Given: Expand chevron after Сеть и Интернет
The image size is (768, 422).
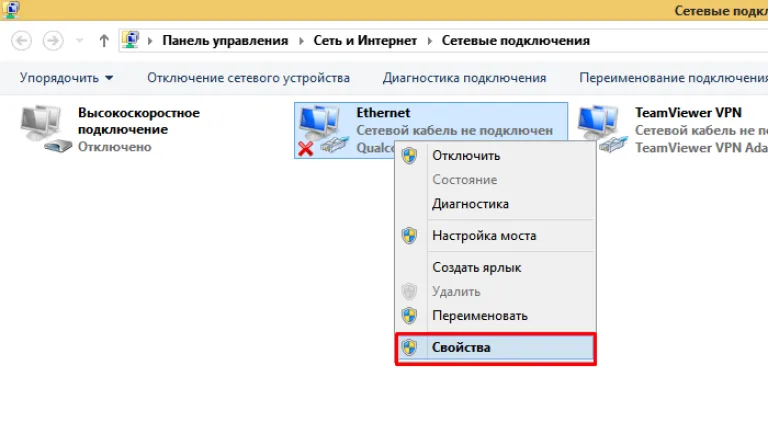Looking at the screenshot, I should tap(430, 41).
